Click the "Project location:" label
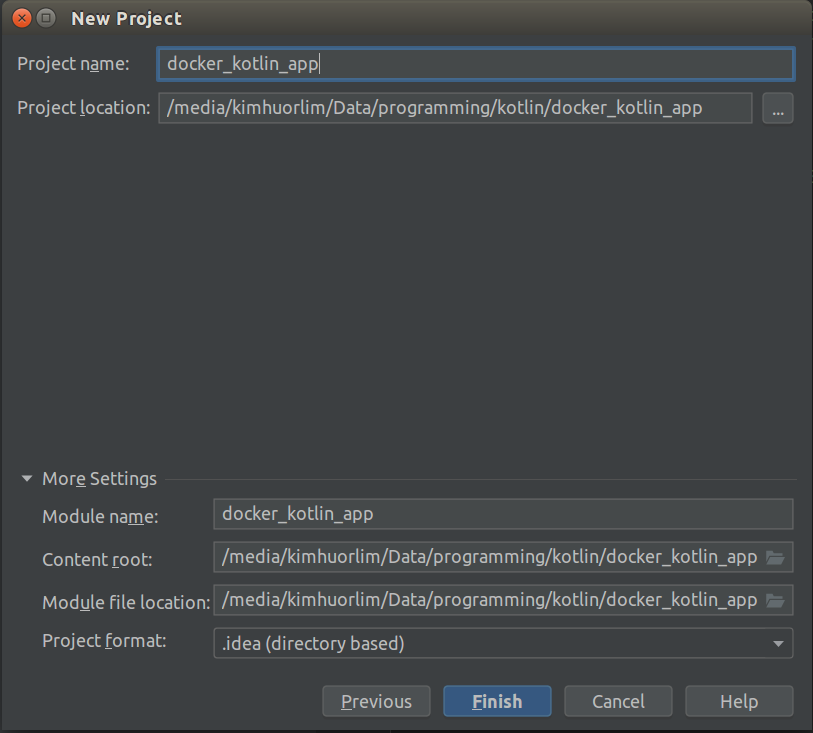 [x=84, y=108]
